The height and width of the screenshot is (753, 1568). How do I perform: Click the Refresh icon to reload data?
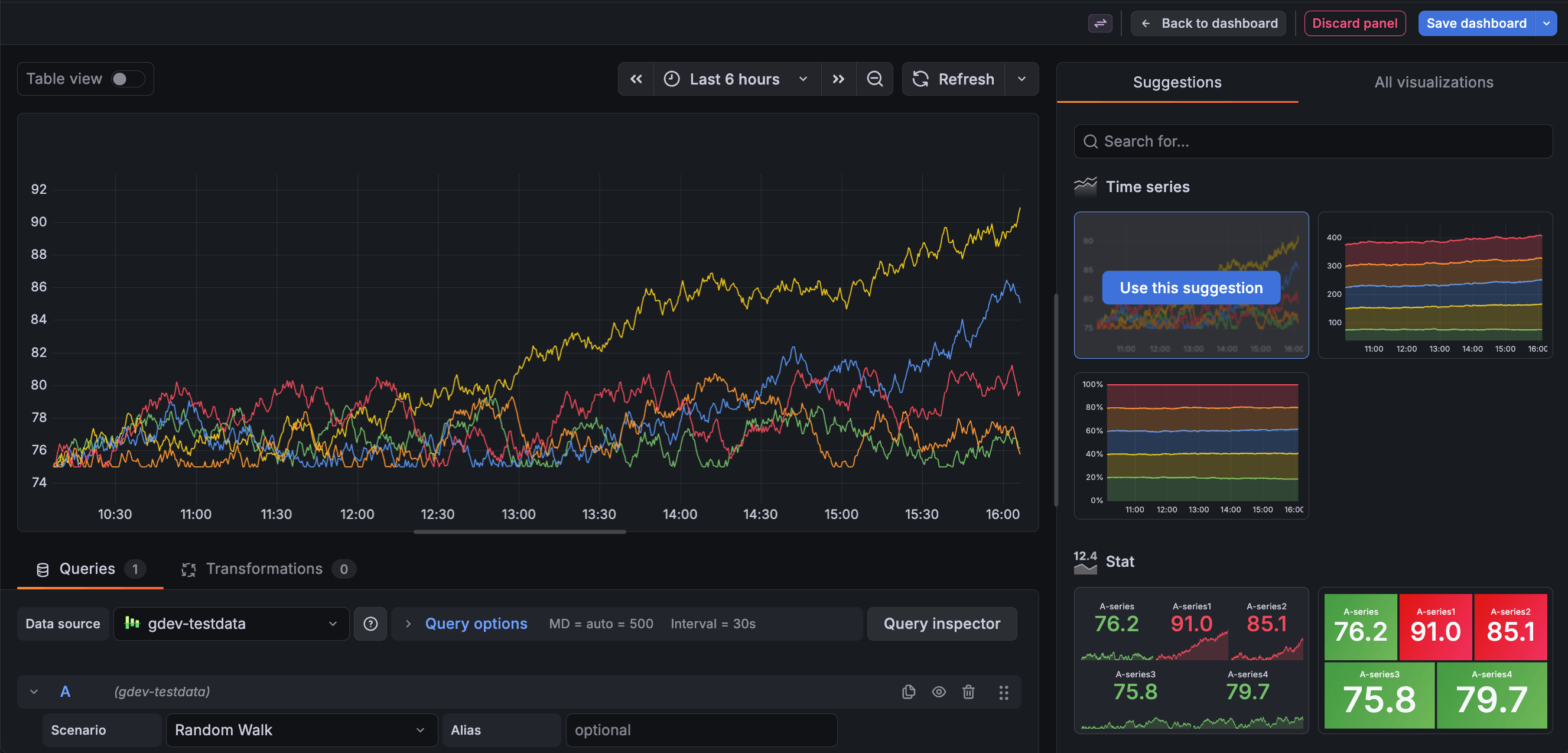921,79
